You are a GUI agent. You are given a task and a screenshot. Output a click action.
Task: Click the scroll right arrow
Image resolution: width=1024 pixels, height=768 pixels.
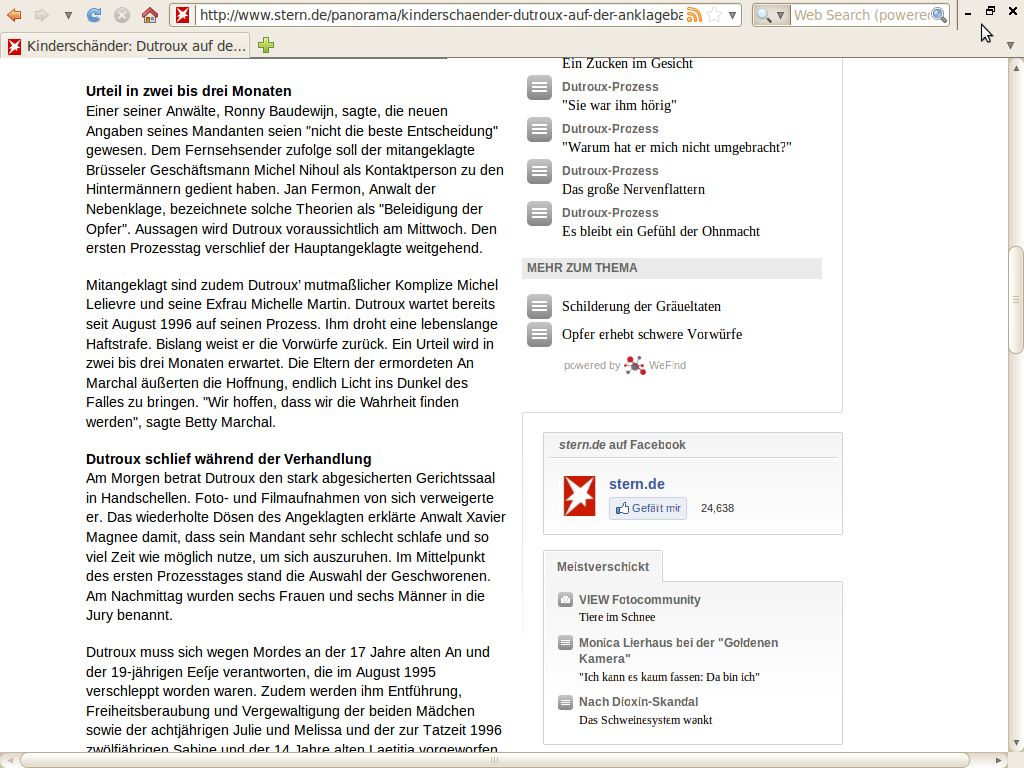click(x=999, y=760)
